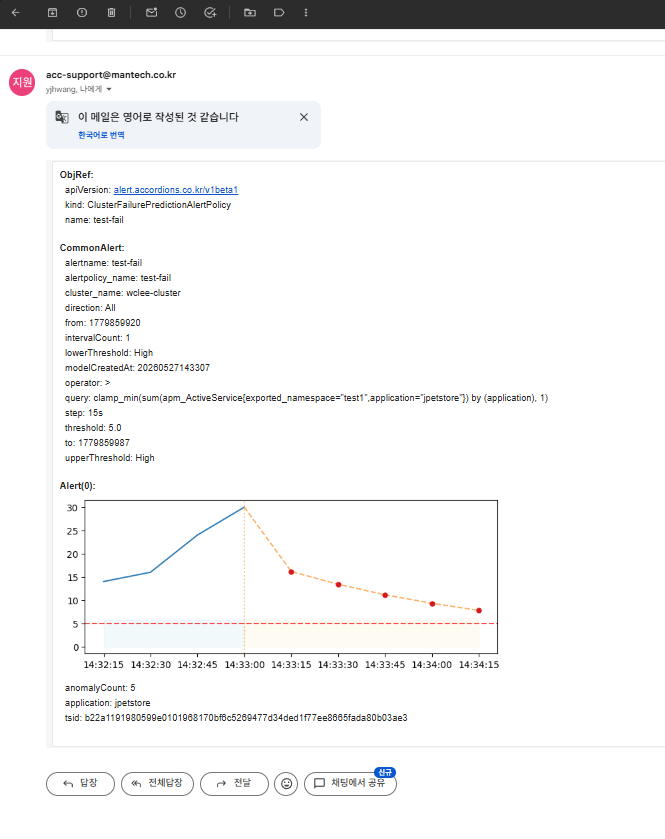Open the three-dot more options menu
This screenshot has width=665, height=839.
[306, 12]
